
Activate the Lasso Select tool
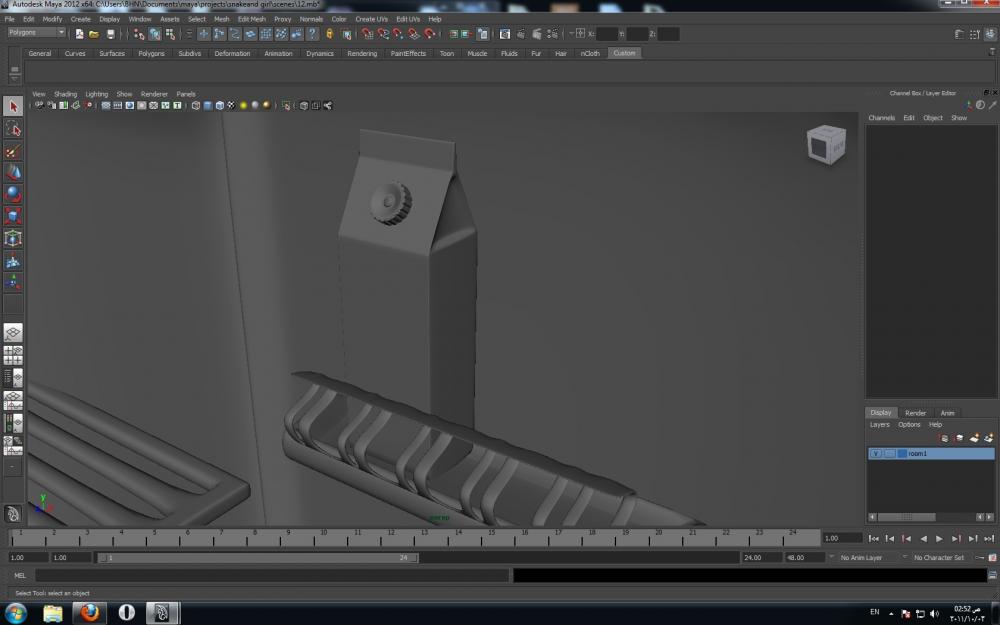coord(13,129)
